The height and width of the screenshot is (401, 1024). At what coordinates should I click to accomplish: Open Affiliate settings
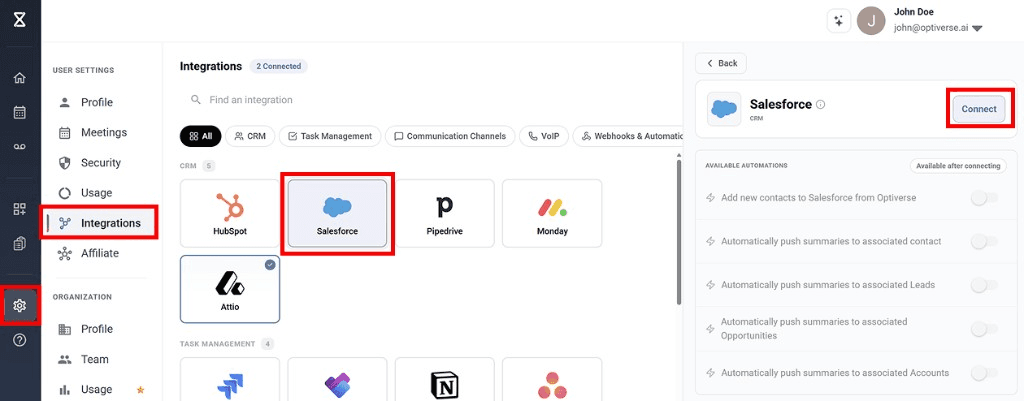[101, 253]
